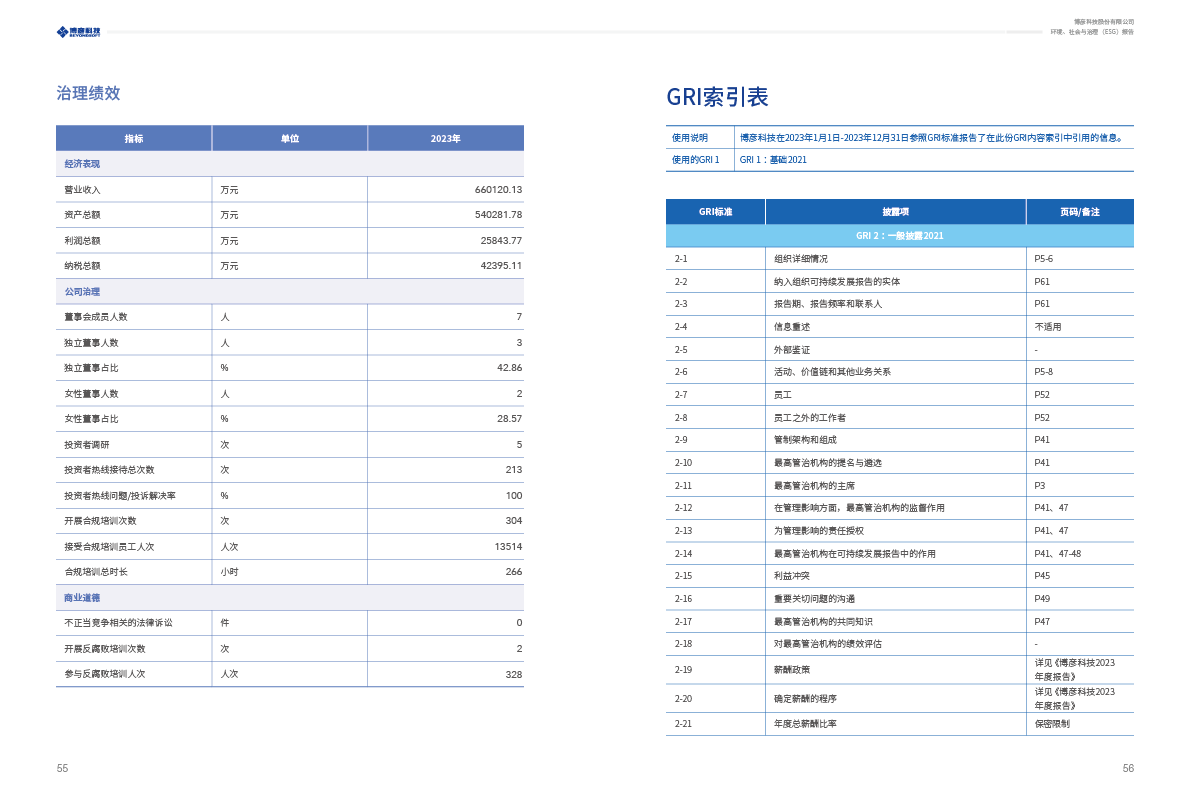Click the left page number at bottom
This screenshot has width=1191, height=808.
(62, 768)
